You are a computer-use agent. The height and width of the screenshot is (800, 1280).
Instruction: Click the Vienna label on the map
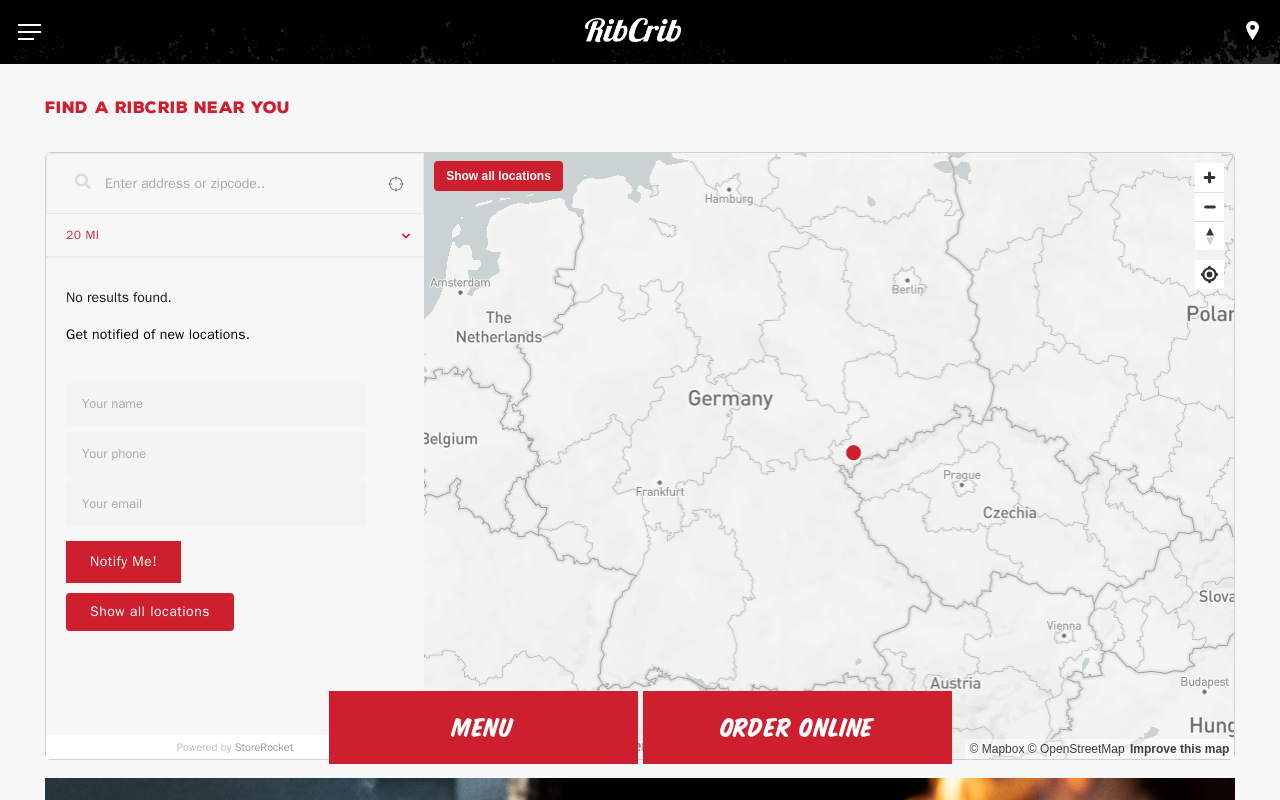(1064, 626)
